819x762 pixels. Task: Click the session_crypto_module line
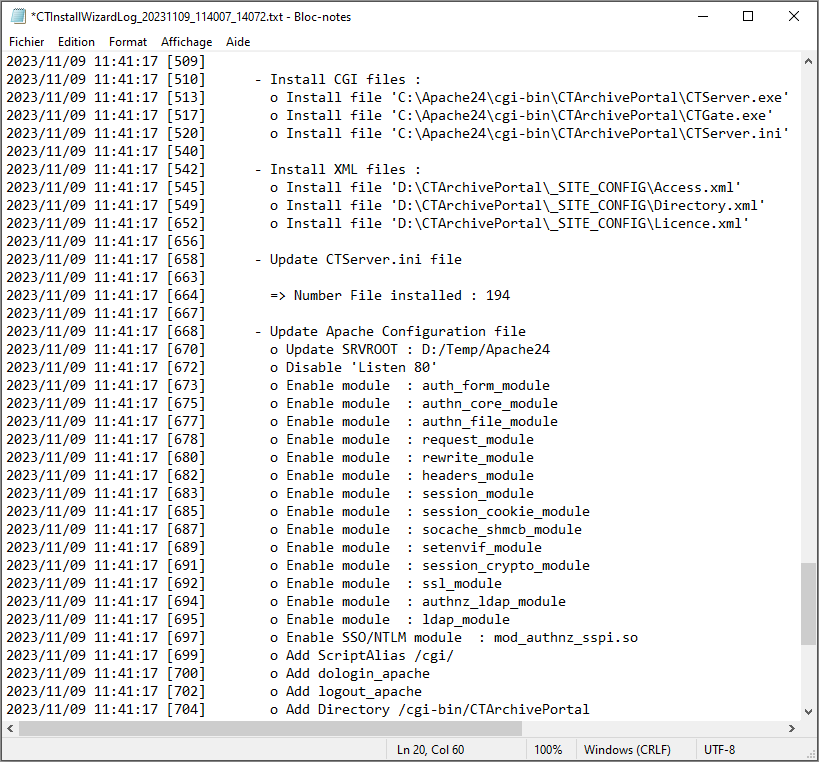point(430,566)
